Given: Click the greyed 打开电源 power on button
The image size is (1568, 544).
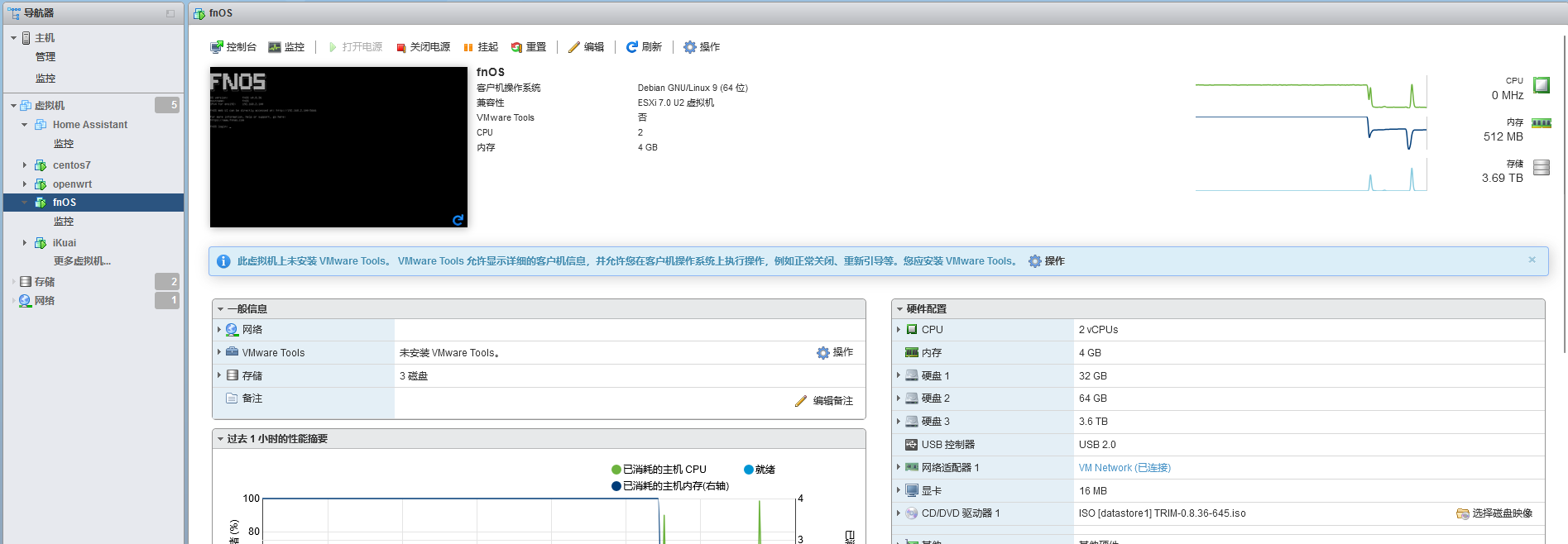Looking at the screenshot, I should point(355,47).
